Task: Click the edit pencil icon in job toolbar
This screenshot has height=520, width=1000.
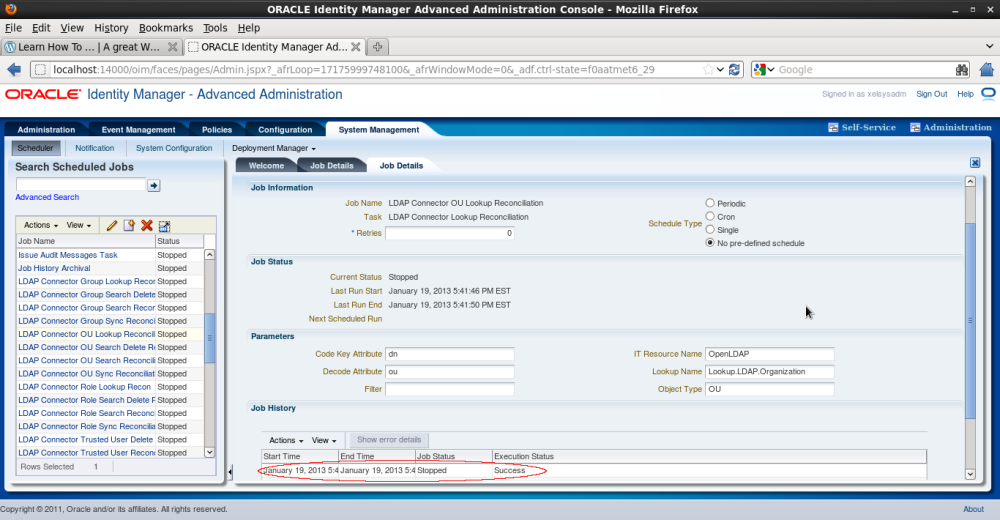Action: pyautogui.click(x=112, y=225)
